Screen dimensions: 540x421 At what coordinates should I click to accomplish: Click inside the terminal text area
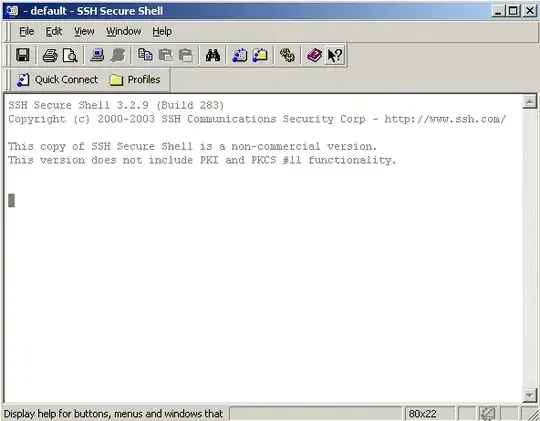264,248
